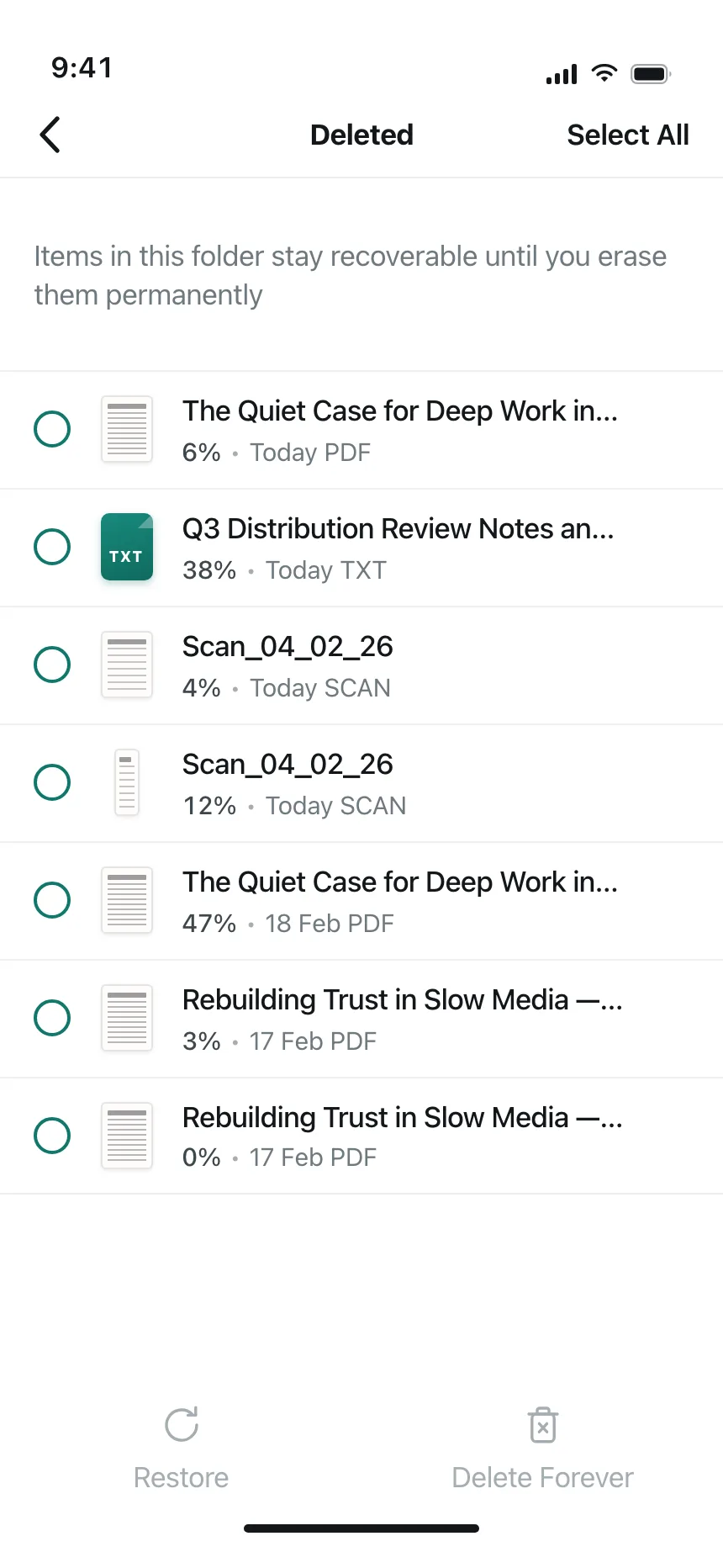
Task: Tap Select All in the header
Action: (628, 135)
